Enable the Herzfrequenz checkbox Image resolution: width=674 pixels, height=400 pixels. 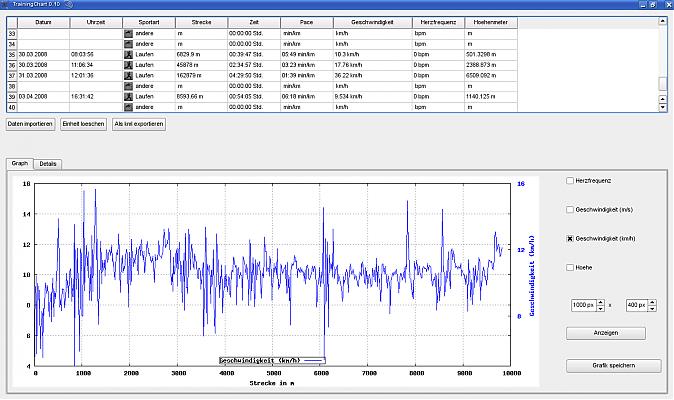570,180
